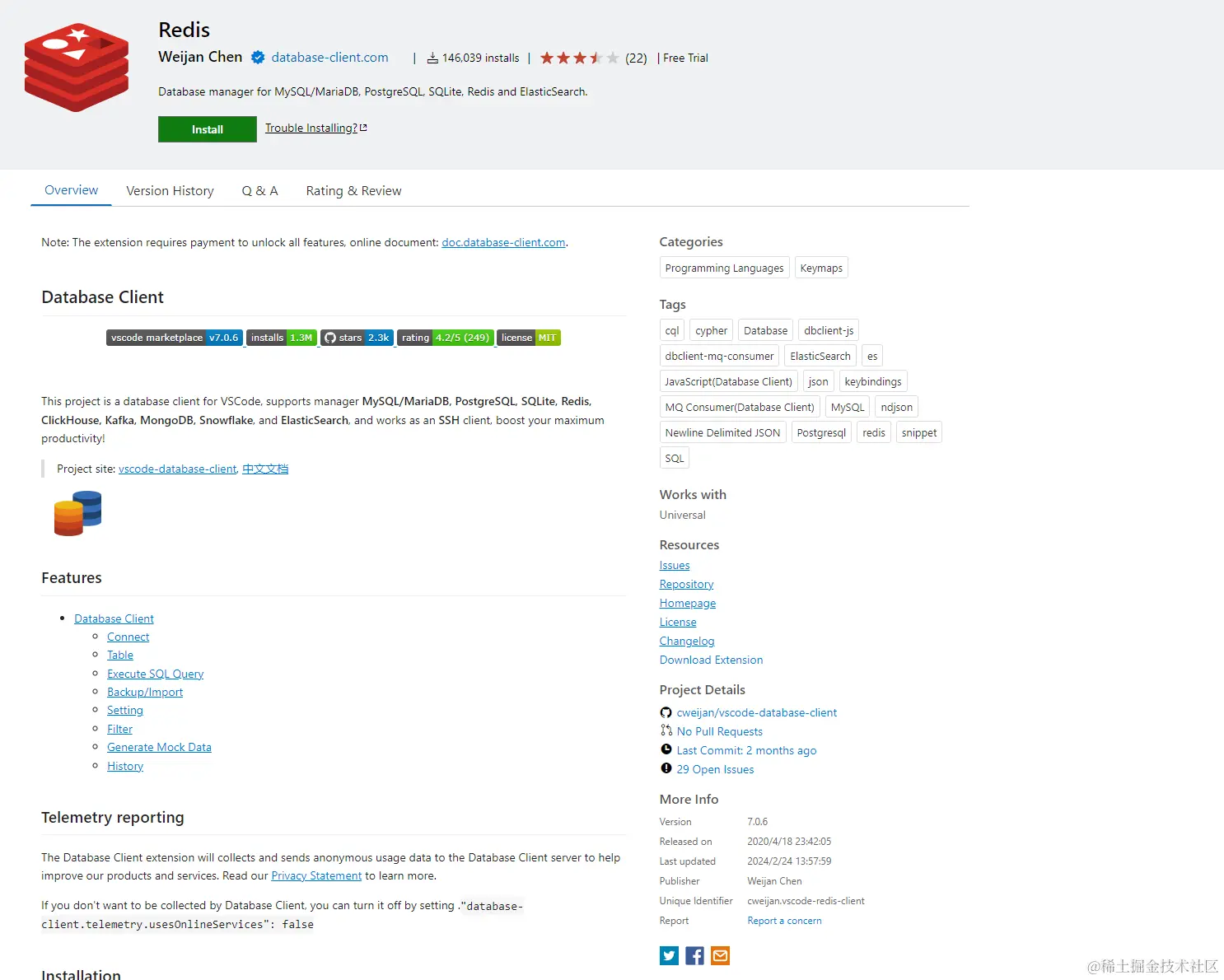Image resolution: width=1224 pixels, height=980 pixels.
Task: Open the 中文文档 documentation link
Action: [265, 469]
